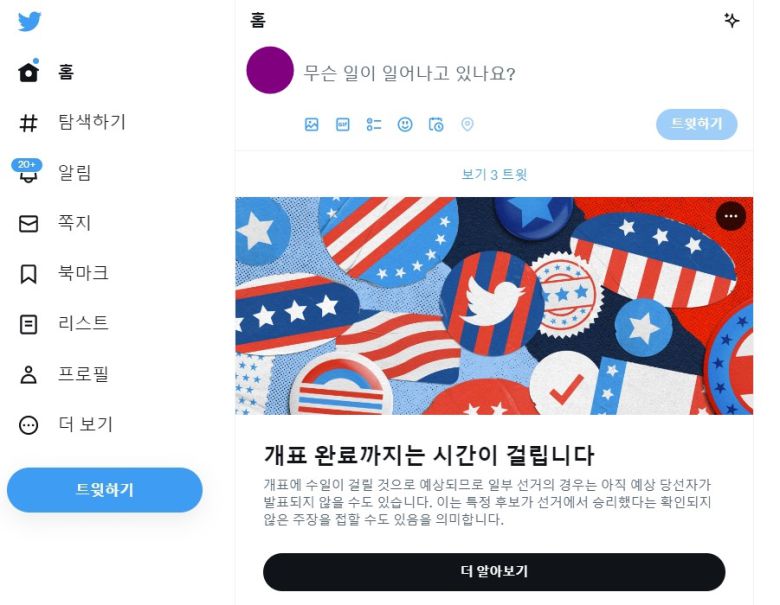Image resolution: width=780 pixels, height=605 pixels.
Task: Open 탐색하기 hashtag explore icon
Action: coord(28,123)
